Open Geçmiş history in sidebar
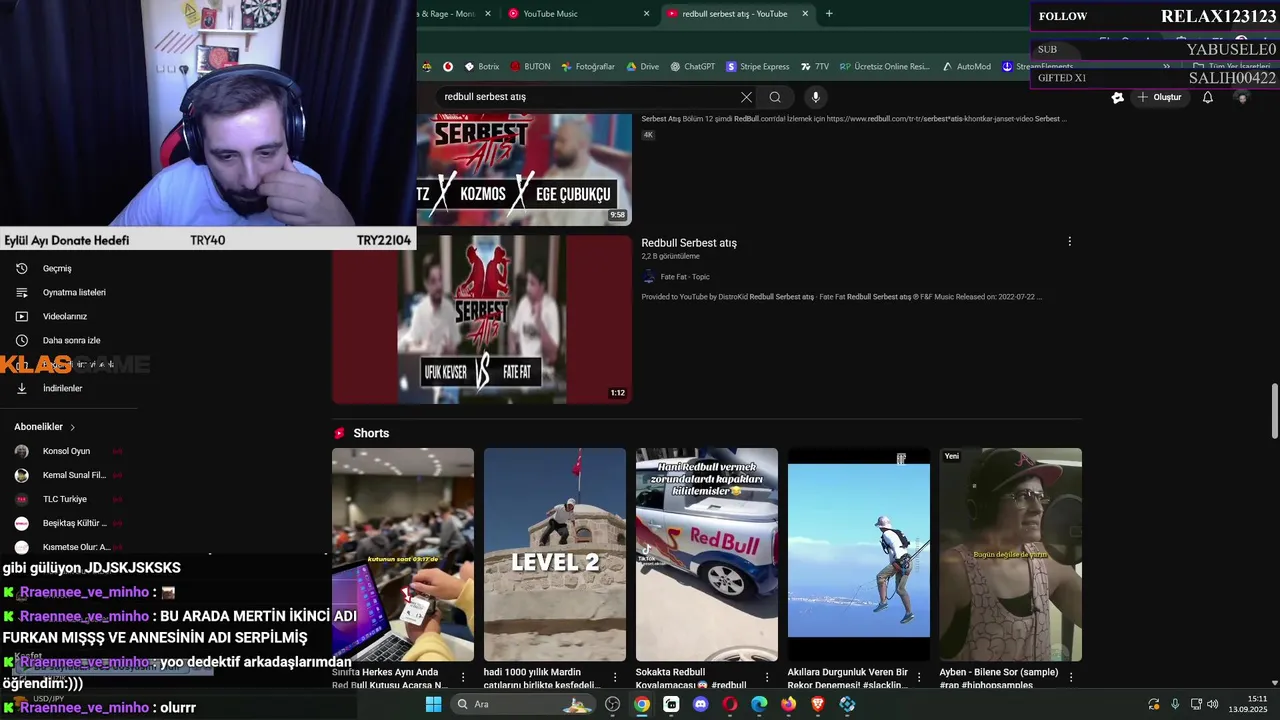The height and width of the screenshot is (720, 1280). (57, 269)
